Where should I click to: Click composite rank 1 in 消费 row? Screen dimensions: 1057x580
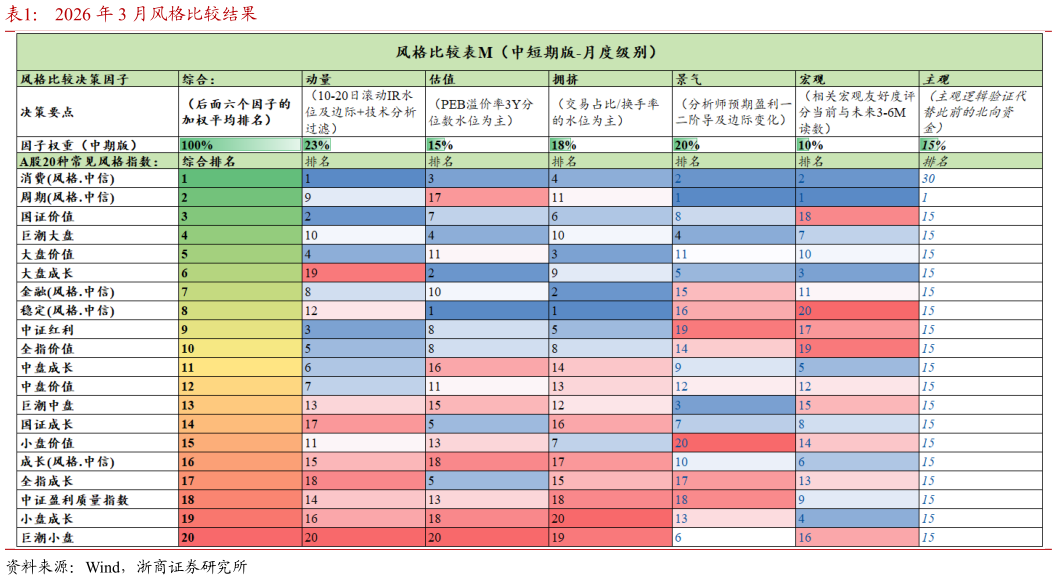pyautogui.click(x=241, y=179)
